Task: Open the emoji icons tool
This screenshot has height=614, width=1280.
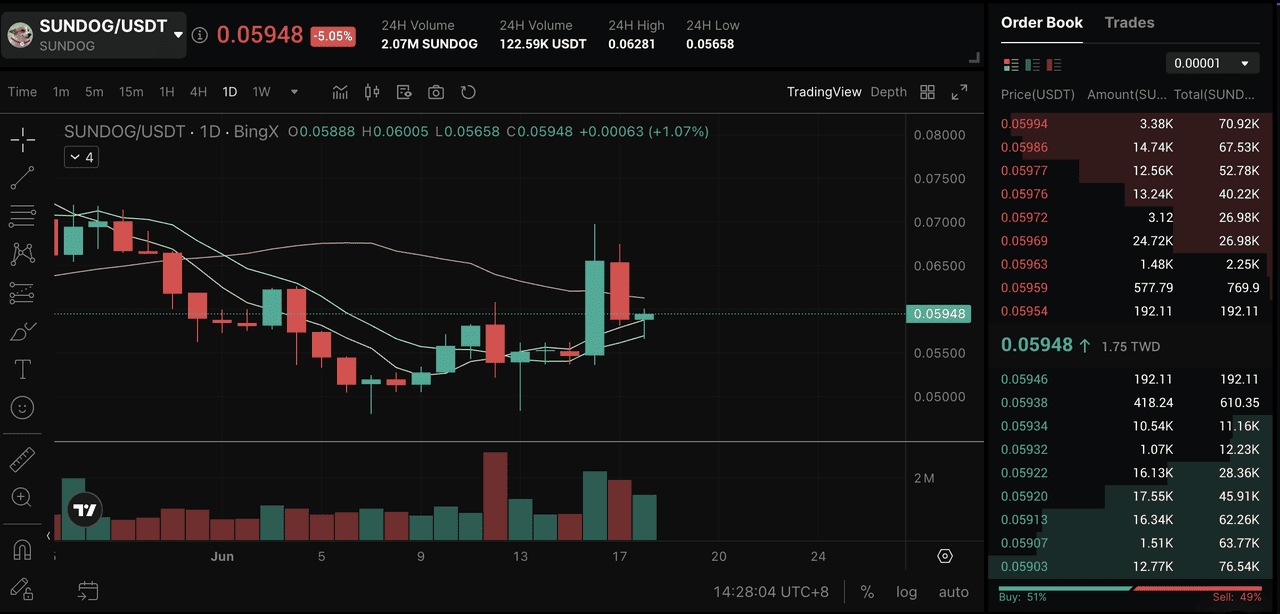Action: [22, 407]
